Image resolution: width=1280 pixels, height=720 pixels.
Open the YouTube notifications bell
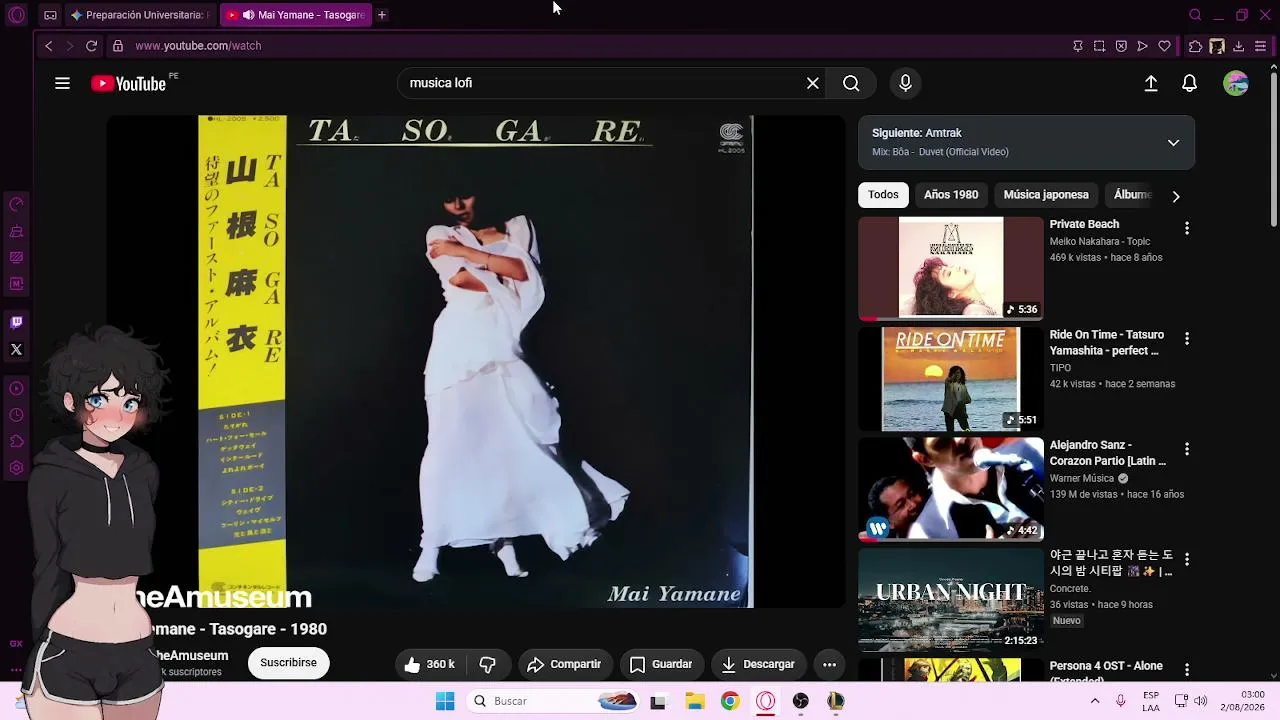pos(1189,84)
